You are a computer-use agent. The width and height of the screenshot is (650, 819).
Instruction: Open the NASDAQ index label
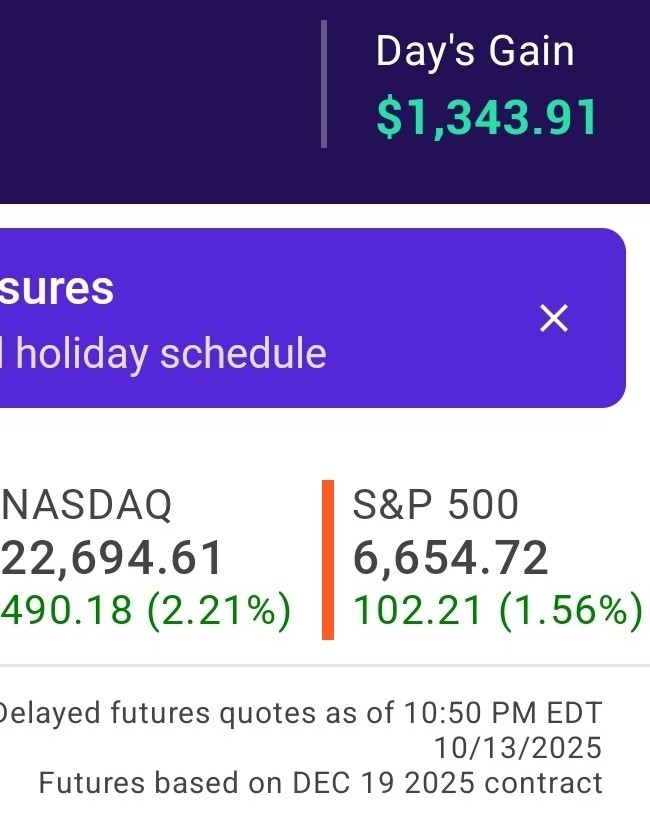[88, 505]
